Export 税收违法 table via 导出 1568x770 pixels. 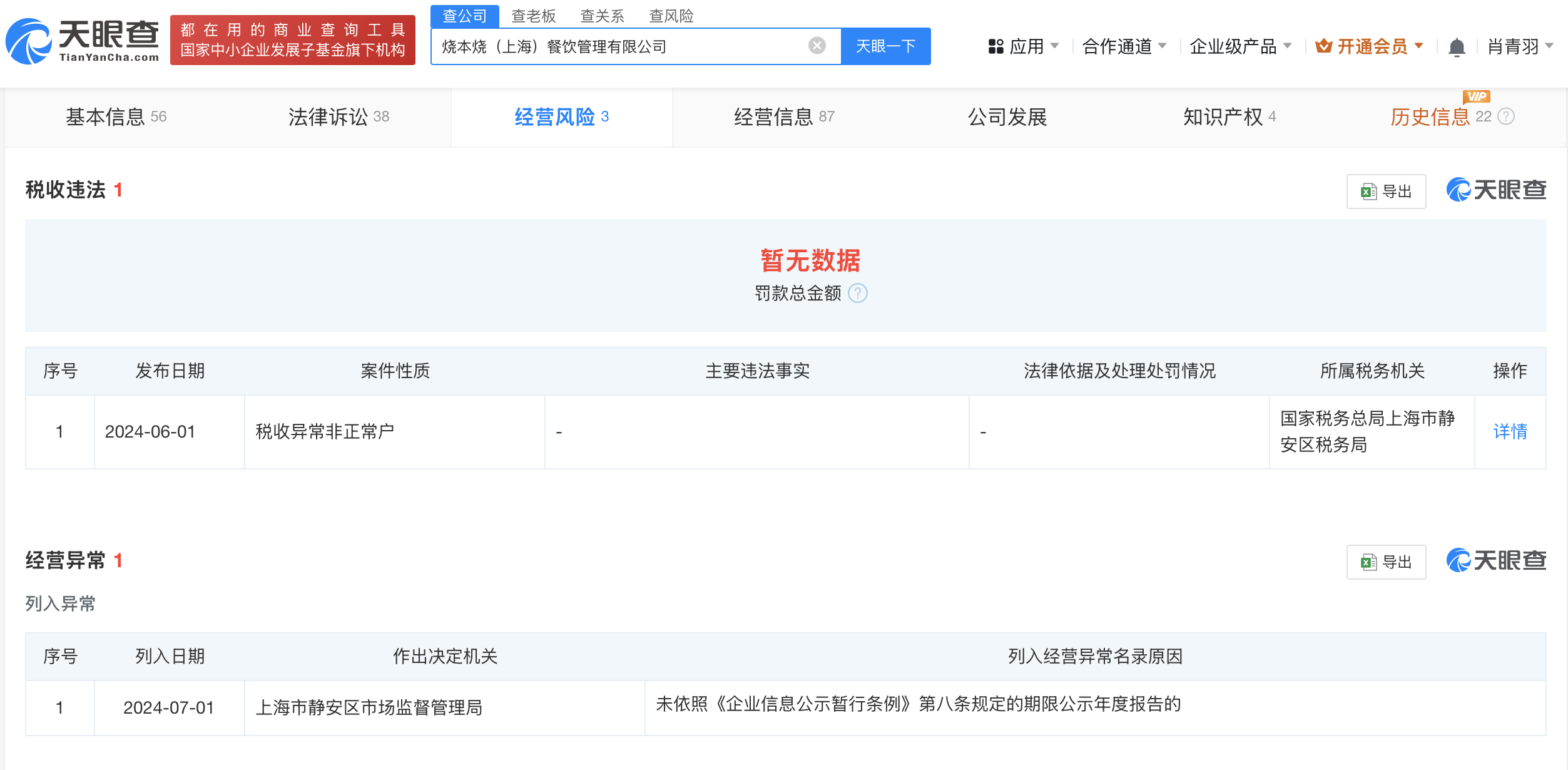tap(1386, 192)
